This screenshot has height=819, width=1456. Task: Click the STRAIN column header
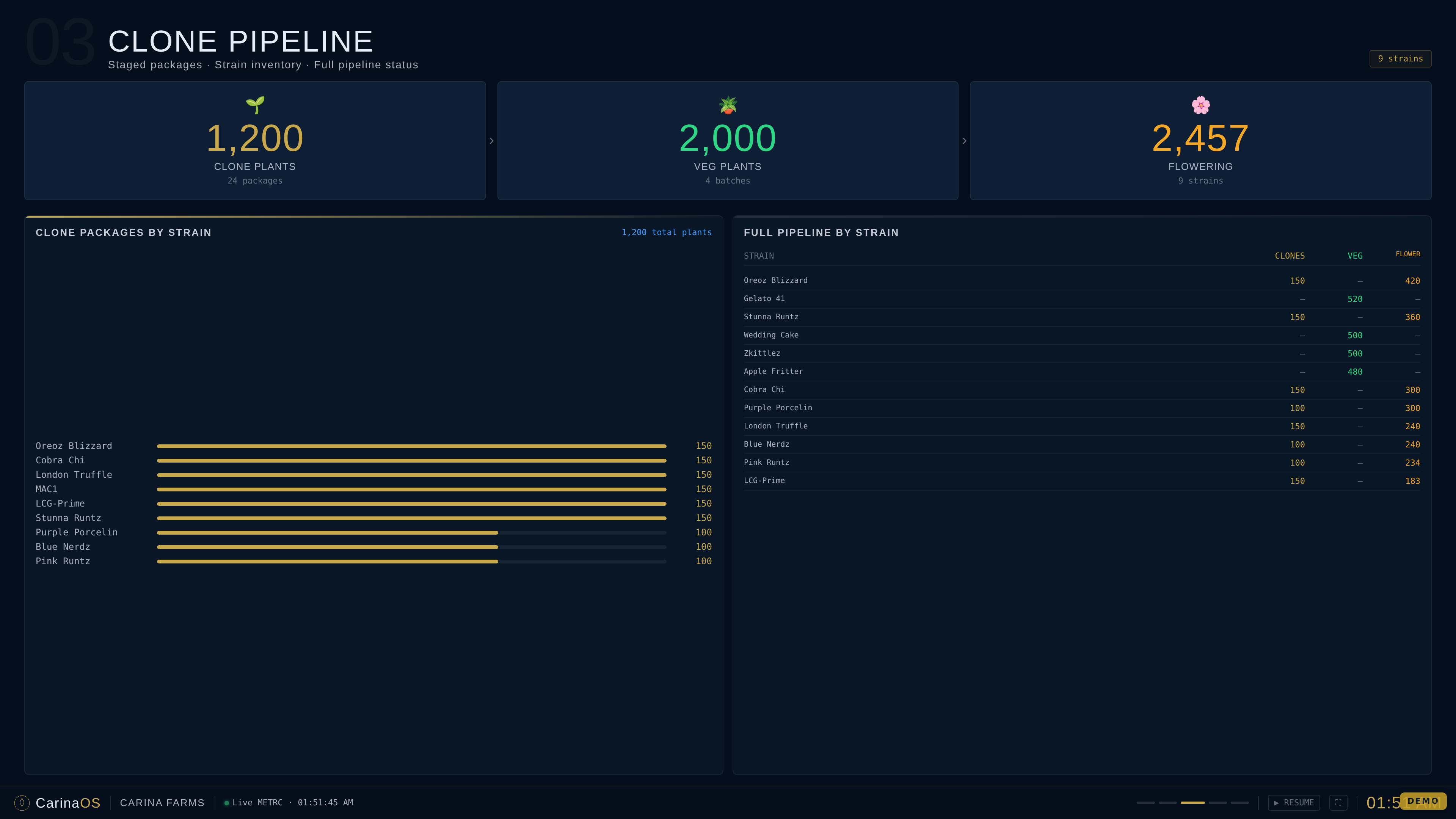758,256
